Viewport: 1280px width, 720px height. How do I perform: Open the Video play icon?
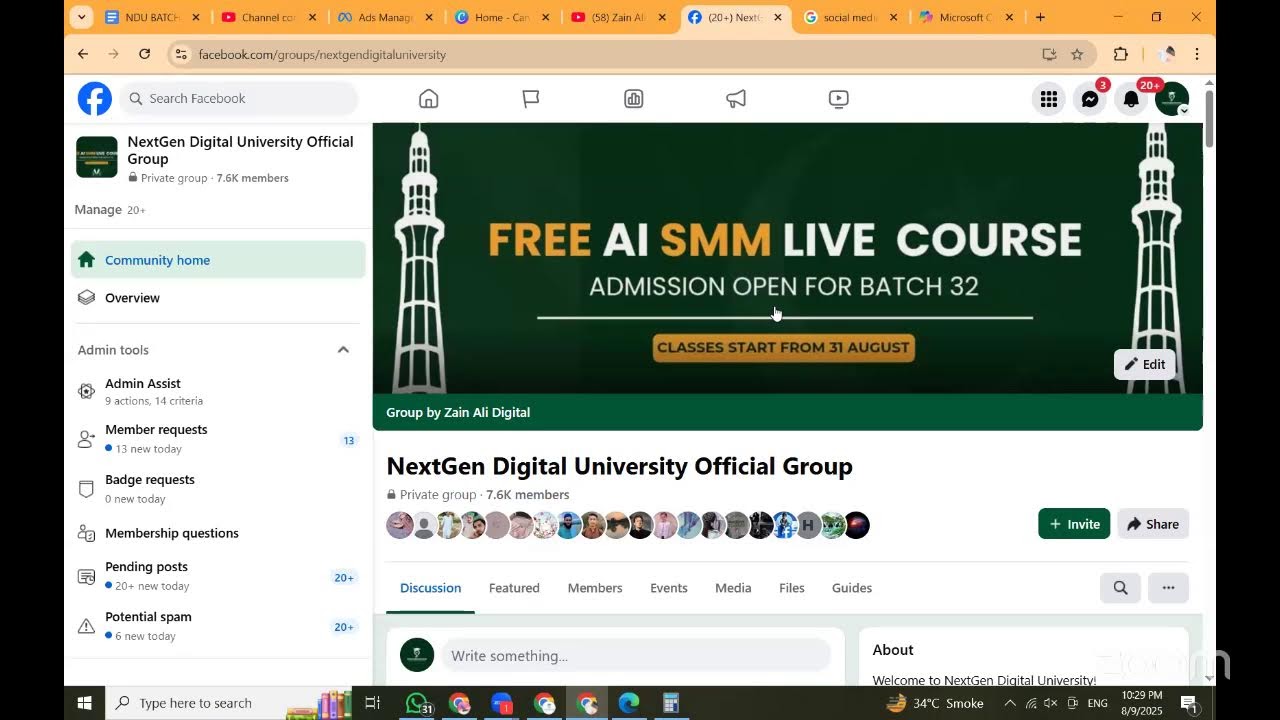click(838, 98)
